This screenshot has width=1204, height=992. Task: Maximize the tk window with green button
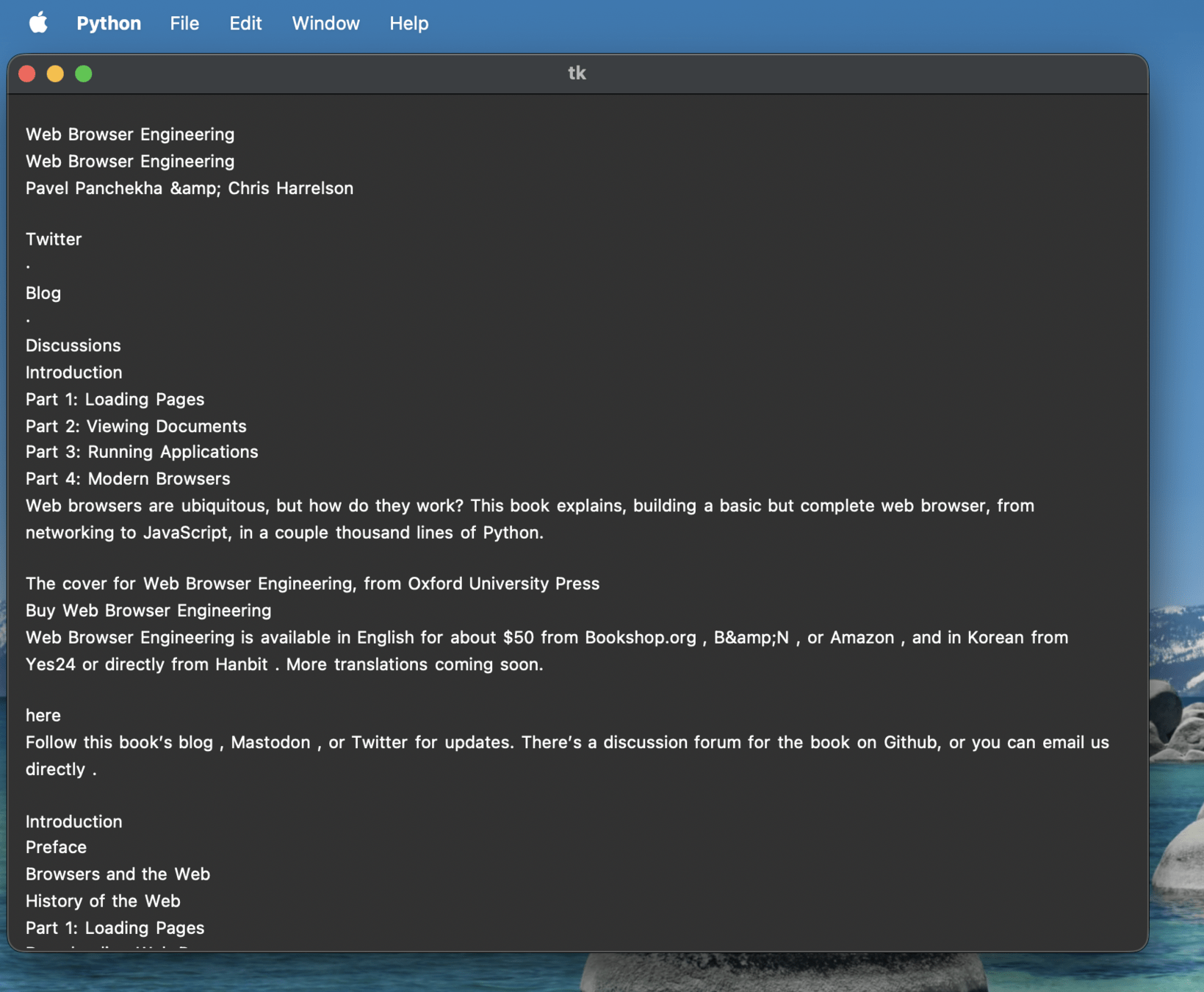coord(84,73)
